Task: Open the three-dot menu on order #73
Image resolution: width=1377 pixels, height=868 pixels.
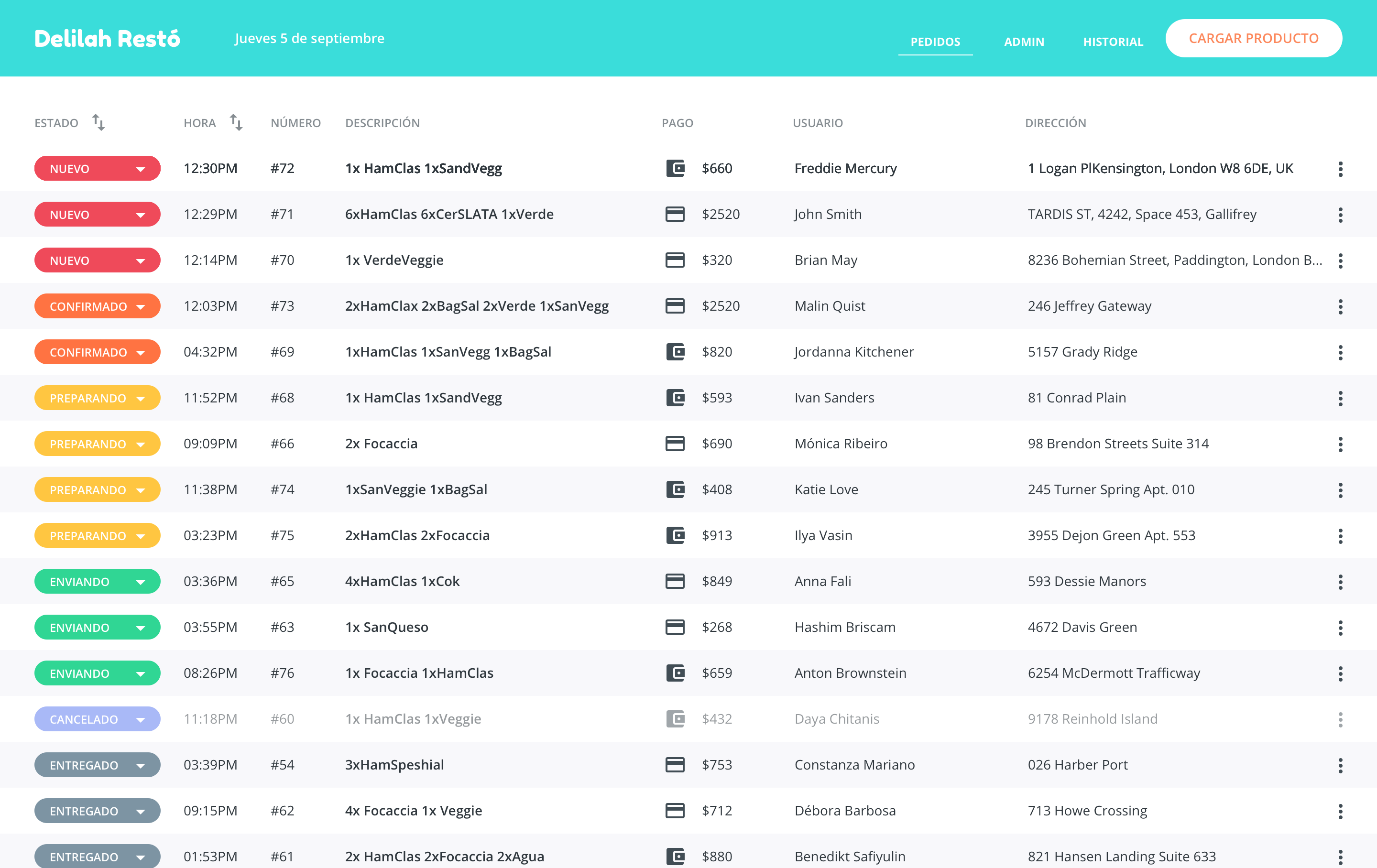Action: (1340, 306)
